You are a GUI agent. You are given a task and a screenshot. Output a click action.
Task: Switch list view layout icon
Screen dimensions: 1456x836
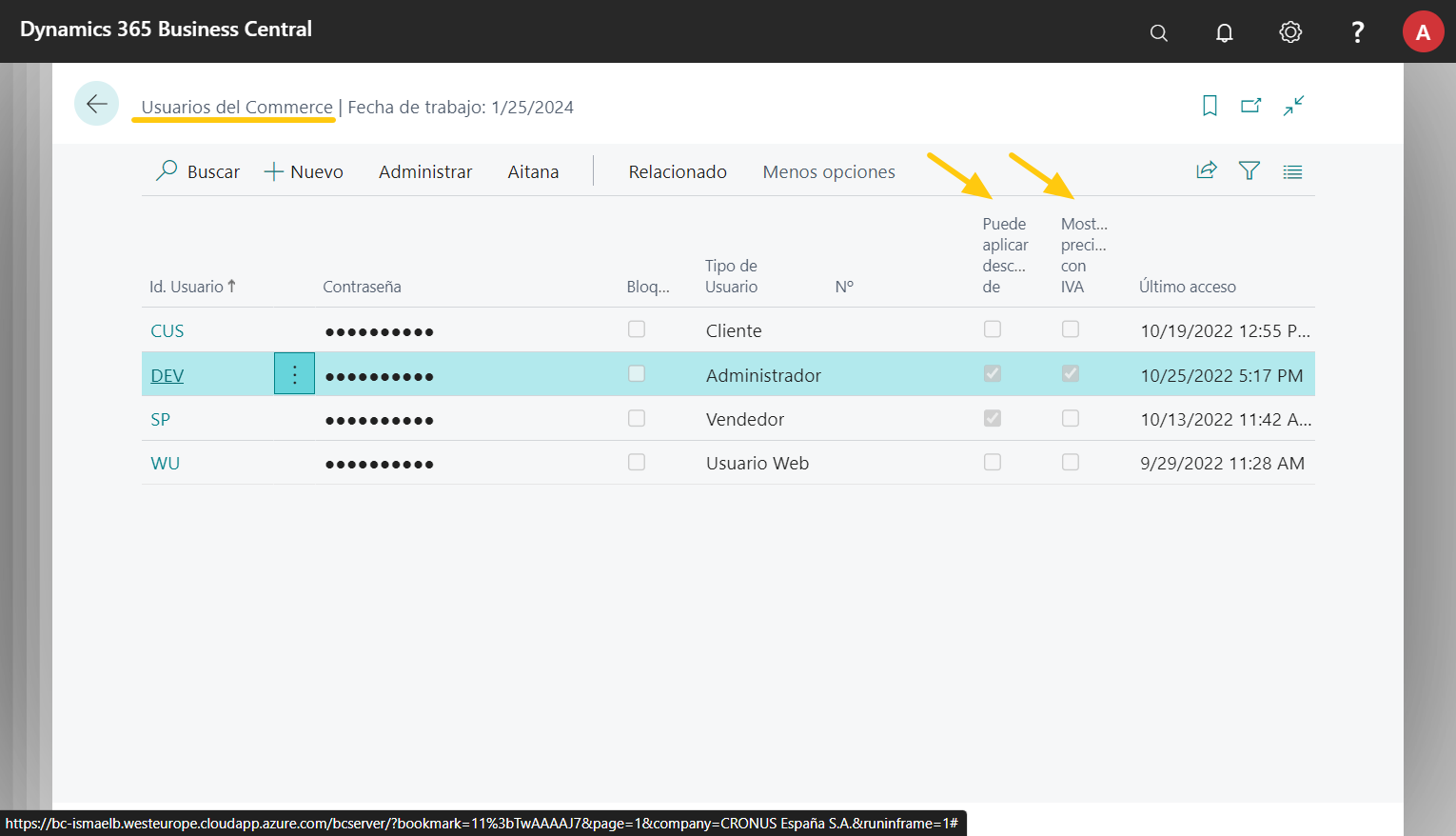1292,172
